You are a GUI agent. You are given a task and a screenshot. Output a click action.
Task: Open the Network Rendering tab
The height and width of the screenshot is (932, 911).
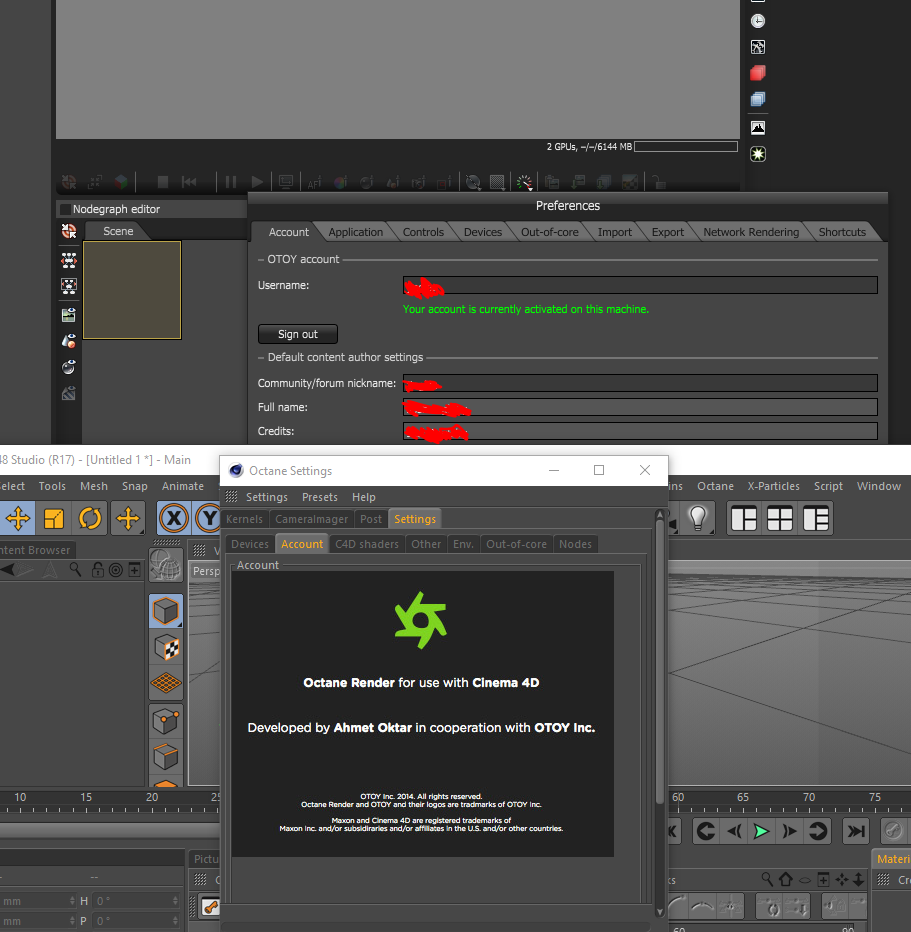click(751, 232)
